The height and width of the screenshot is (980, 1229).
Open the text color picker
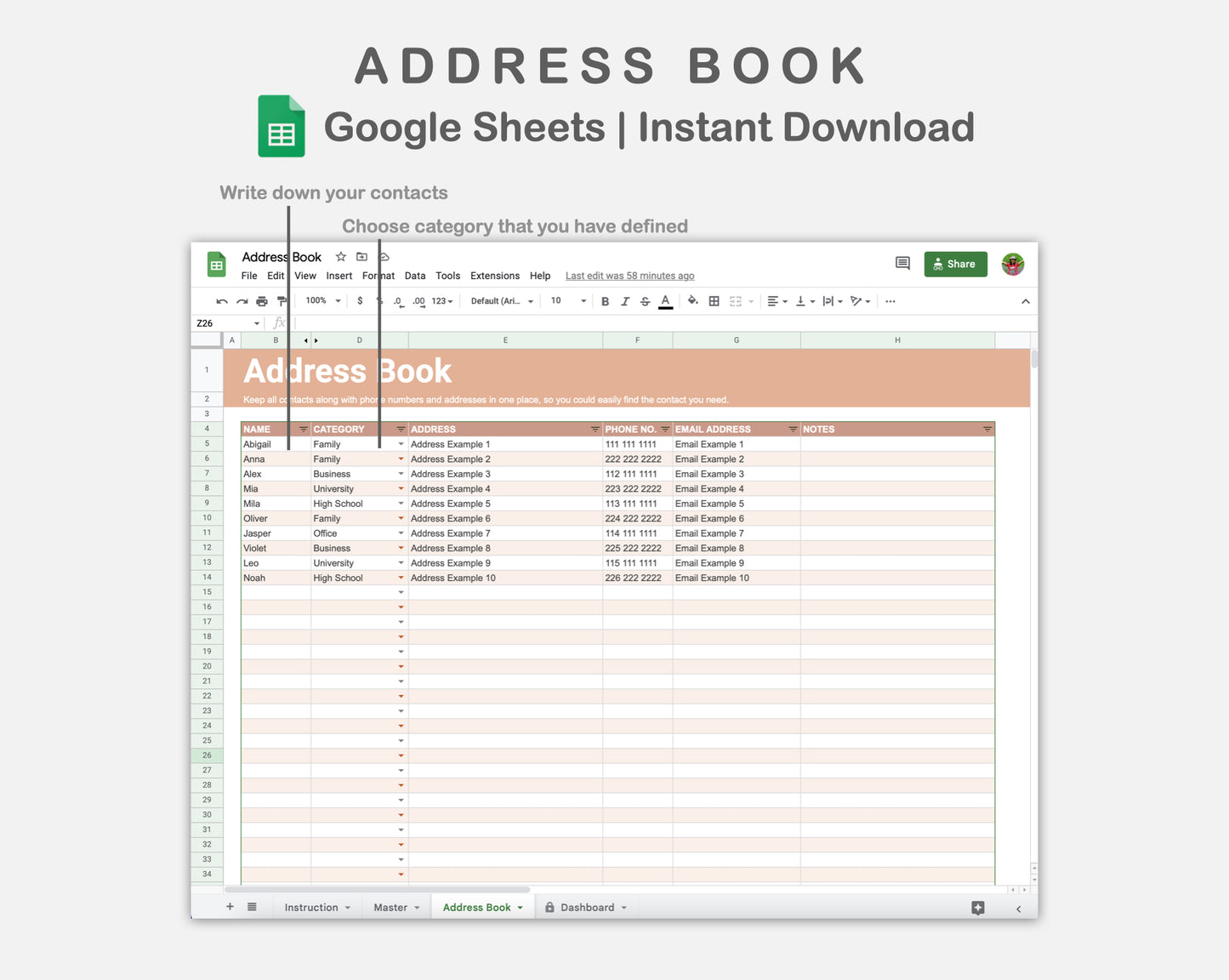(665, 301)
